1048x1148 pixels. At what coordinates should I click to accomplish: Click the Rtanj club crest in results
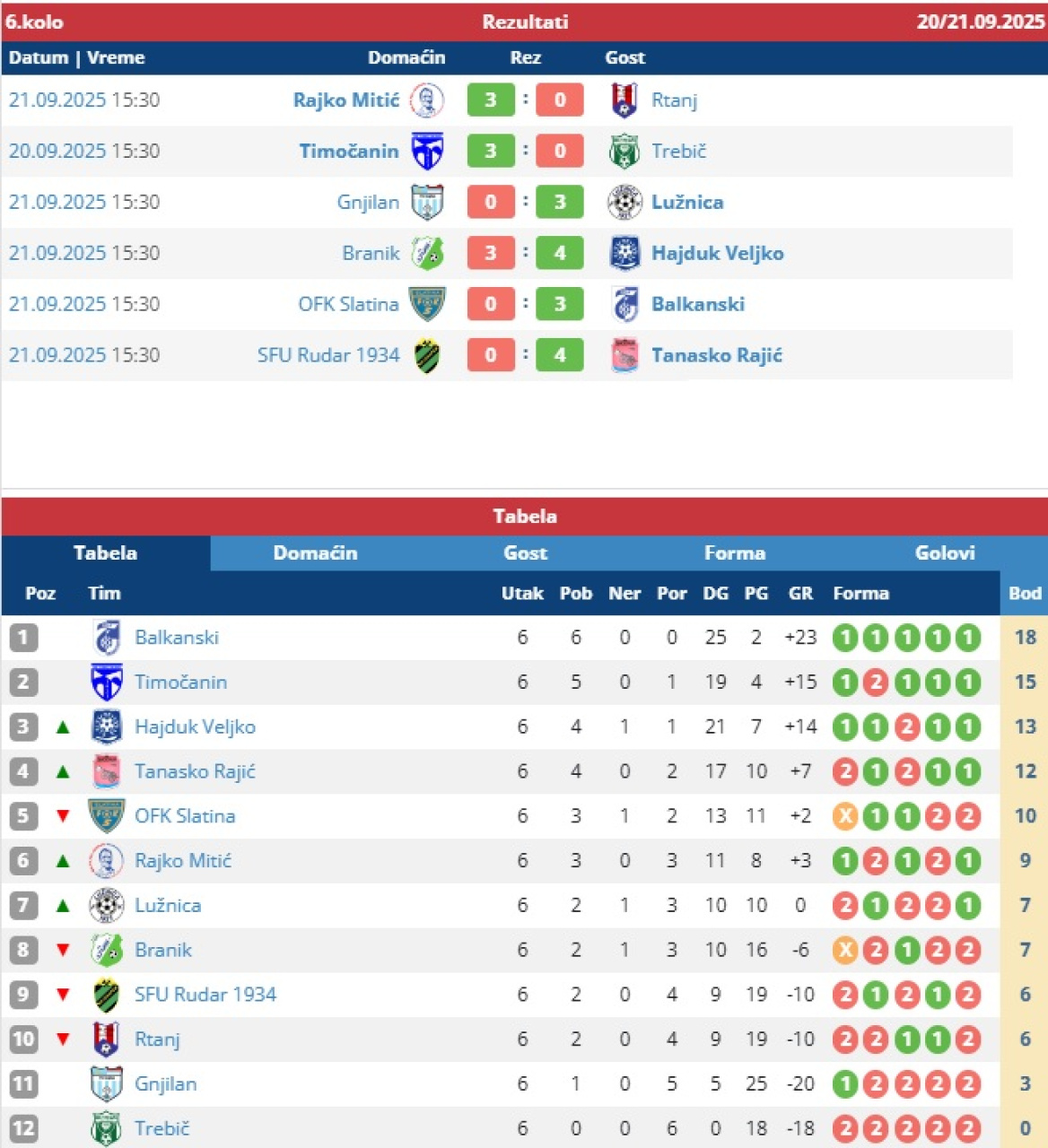624,100
